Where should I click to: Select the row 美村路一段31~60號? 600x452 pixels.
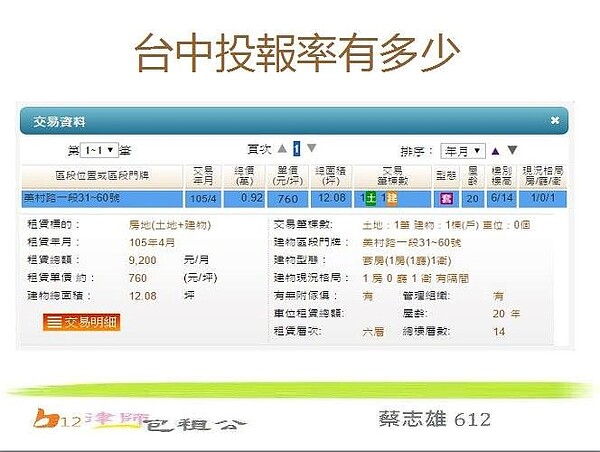(x=294, y=199)
